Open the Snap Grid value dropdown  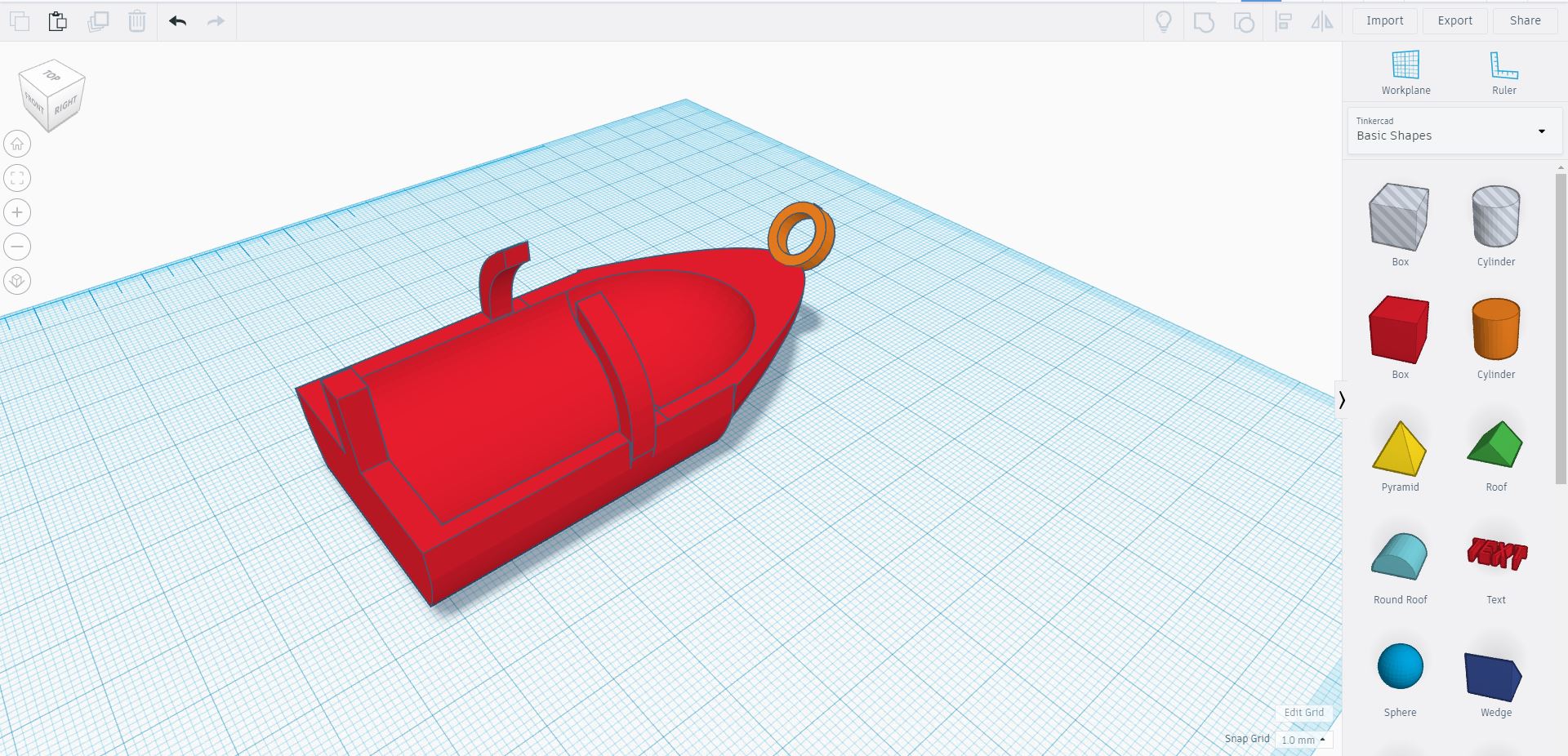(1303, 740)
